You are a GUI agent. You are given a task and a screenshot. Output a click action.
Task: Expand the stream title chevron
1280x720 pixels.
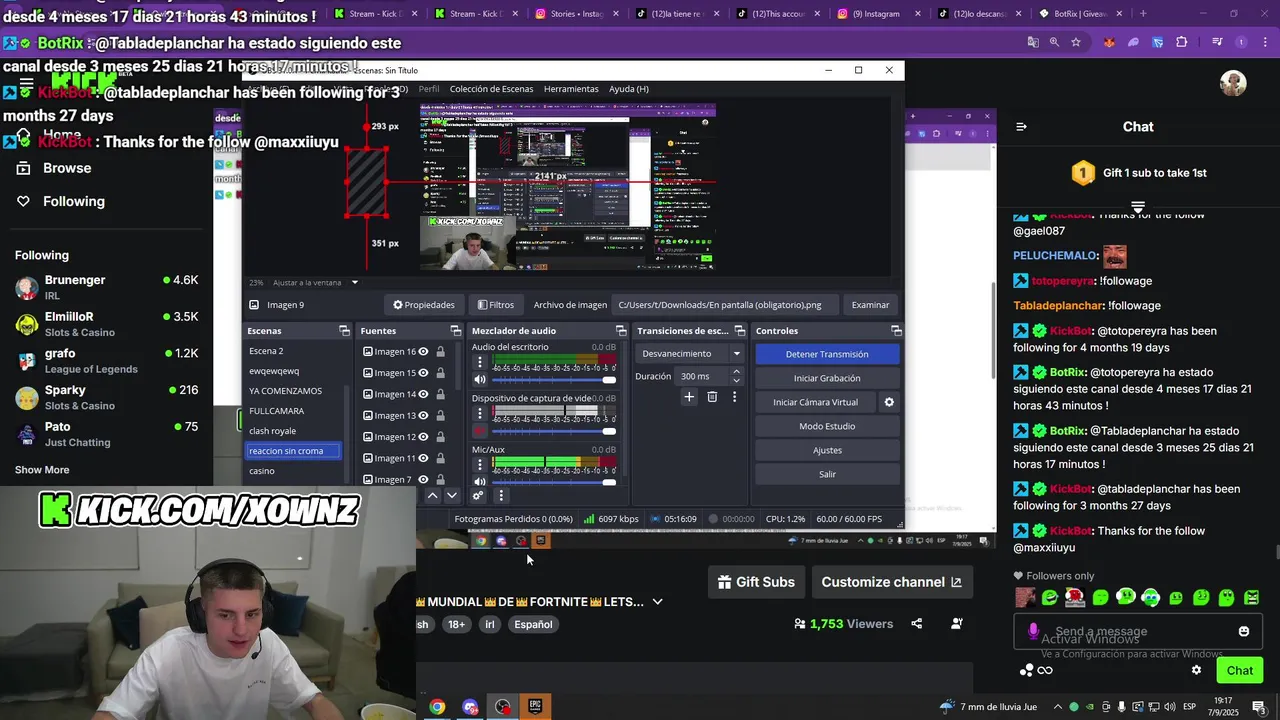(657, 602)
